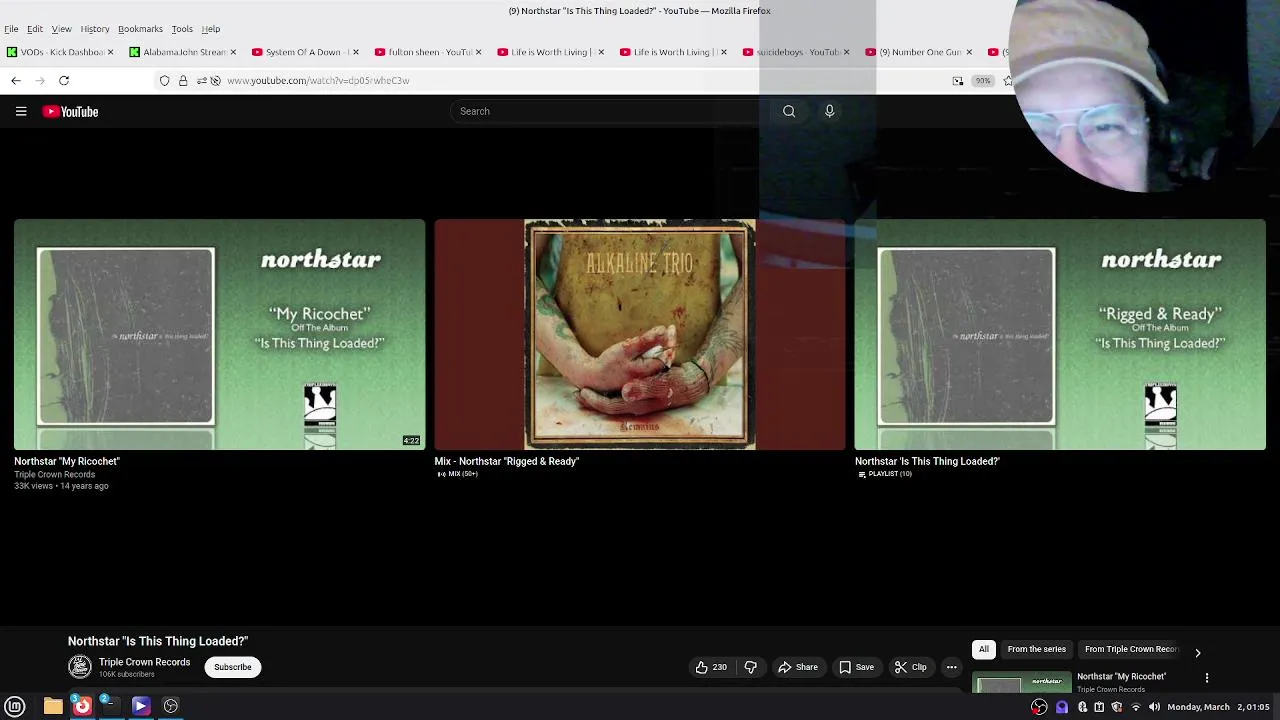Open the Alkaline Trio mix thumbnail
The height and width of the screenshot is (720, 1280).
640,334
